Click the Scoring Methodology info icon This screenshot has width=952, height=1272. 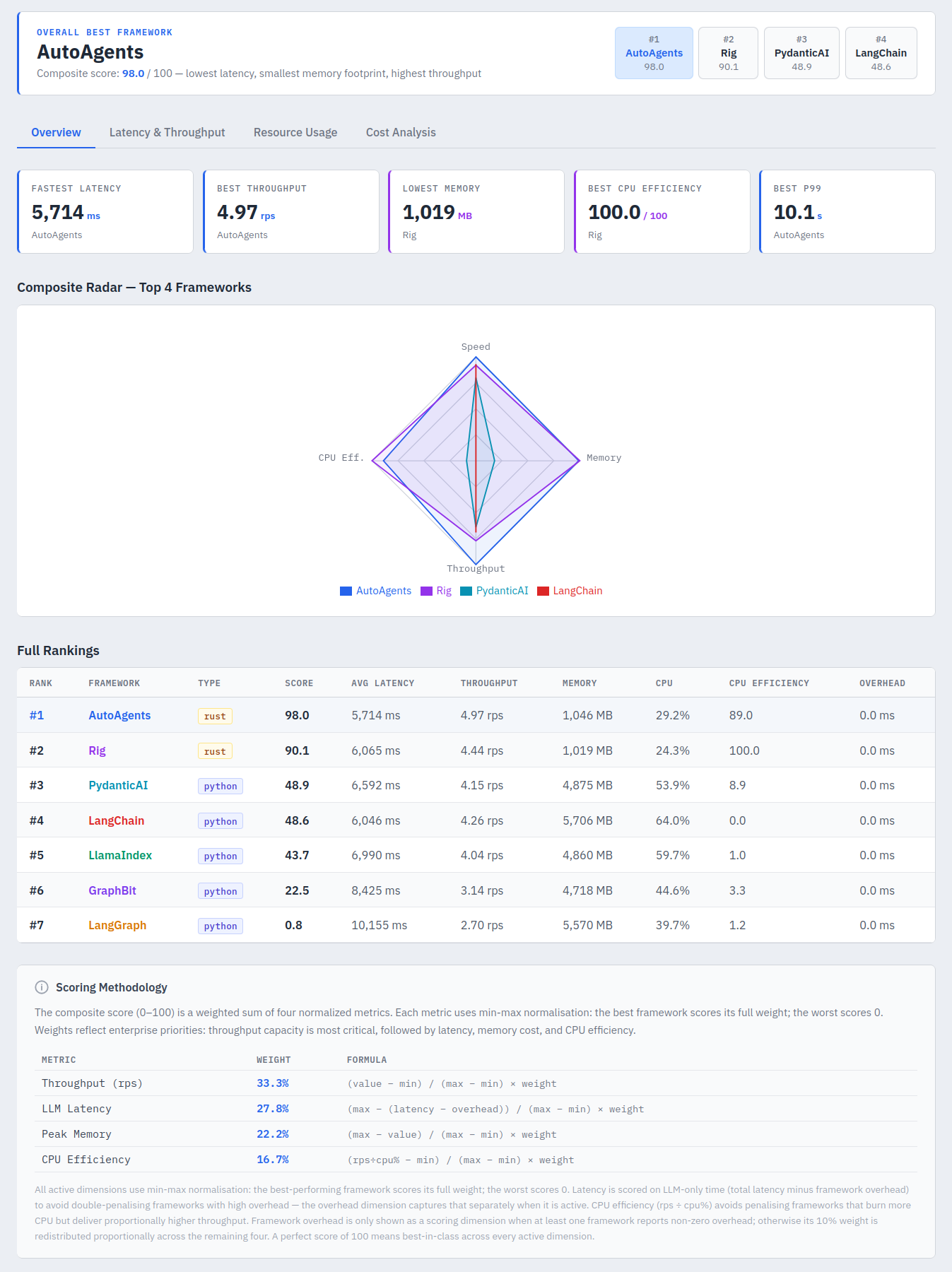42,987
